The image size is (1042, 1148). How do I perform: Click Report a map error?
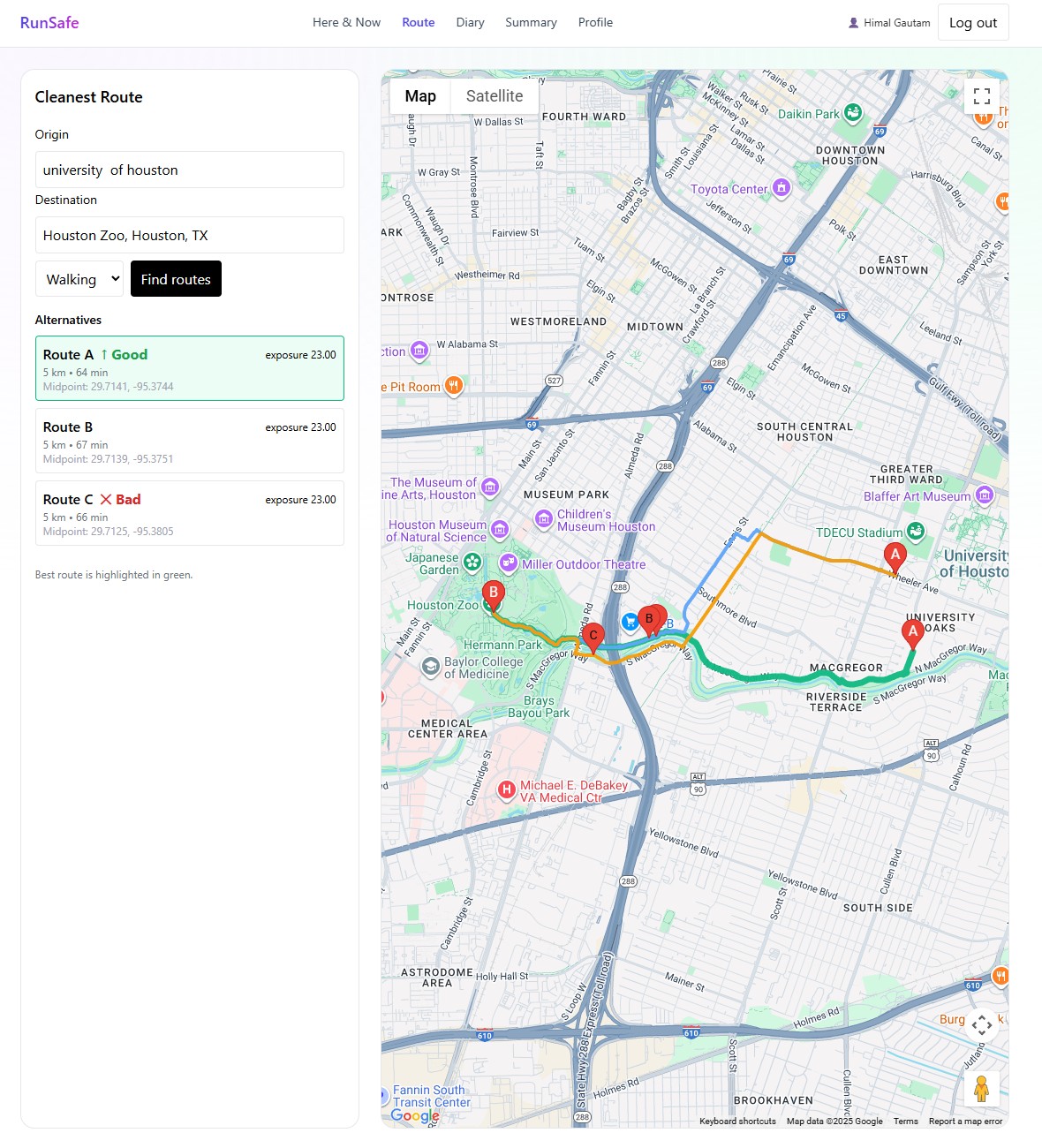coord(965,1121)
